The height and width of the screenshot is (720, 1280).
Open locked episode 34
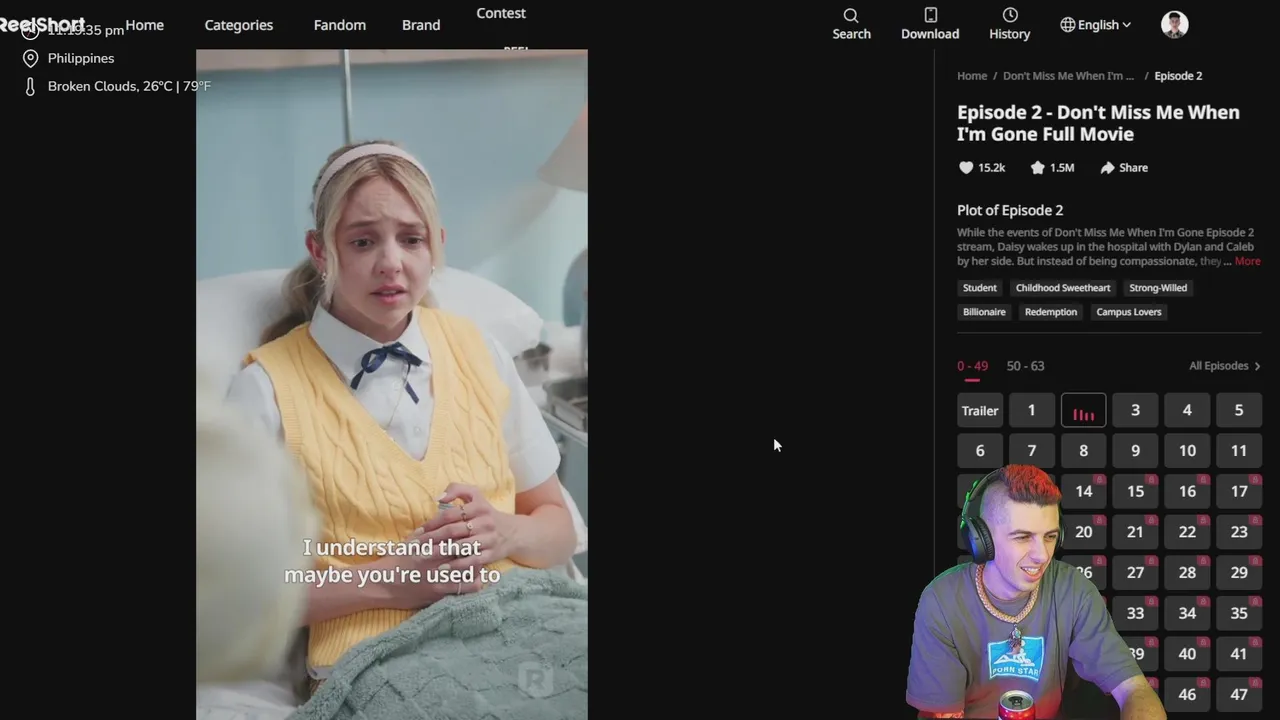[x=1187, y=613]
